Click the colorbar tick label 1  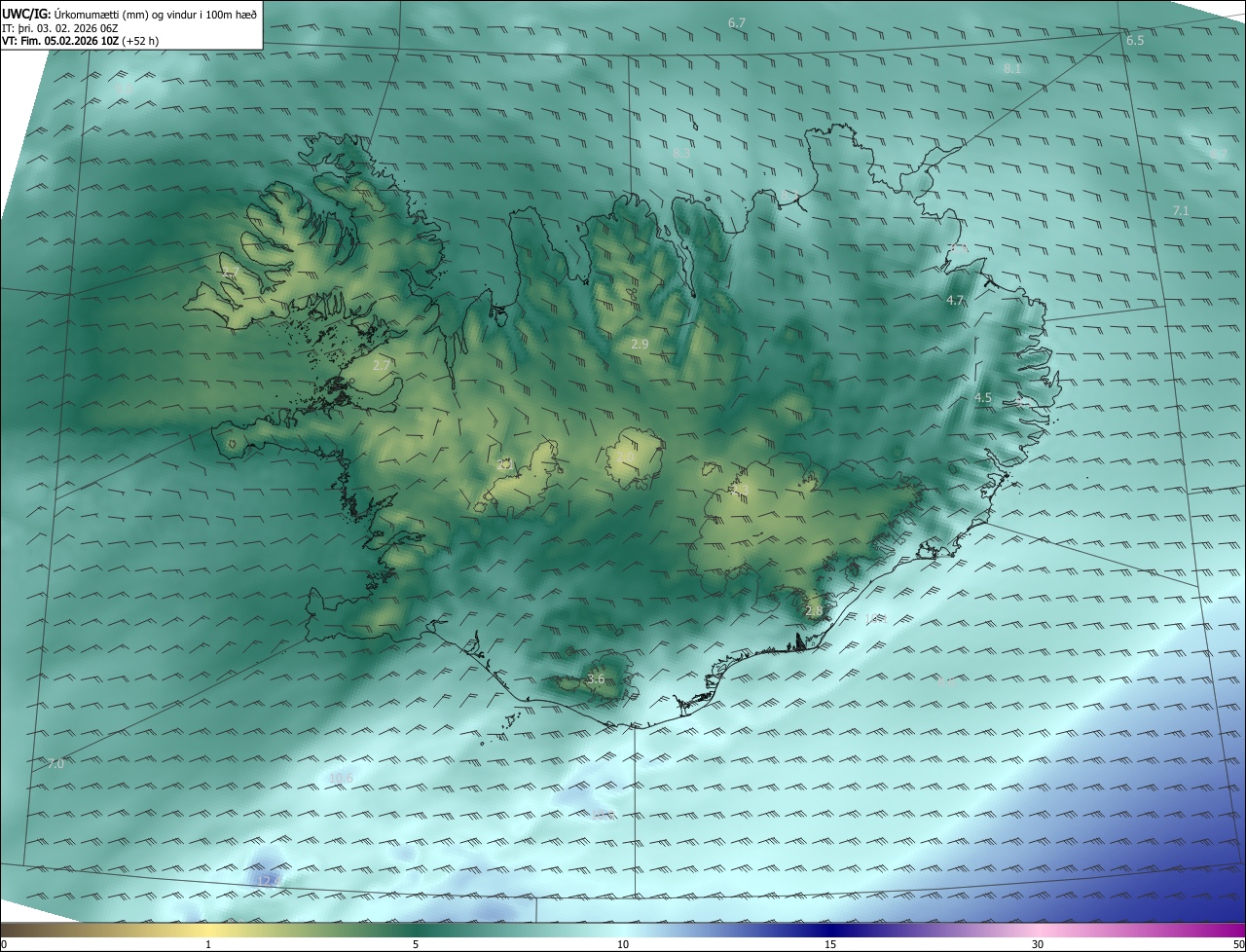(x=208, y=945)
